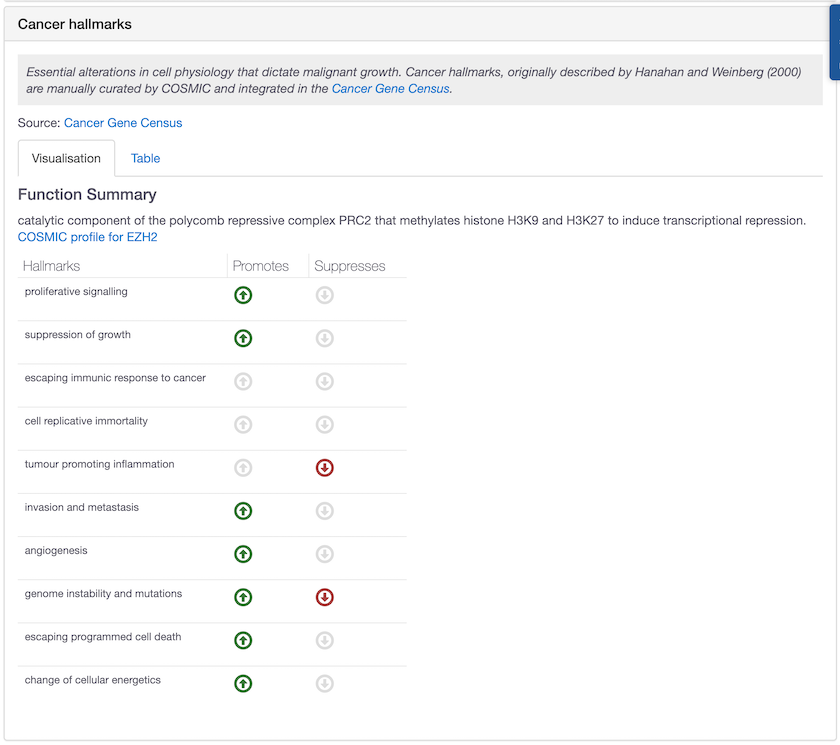Select the green promotes arrow for invasion and metastasis
This screenshot has height=745, width=840.
coord(243,511)
